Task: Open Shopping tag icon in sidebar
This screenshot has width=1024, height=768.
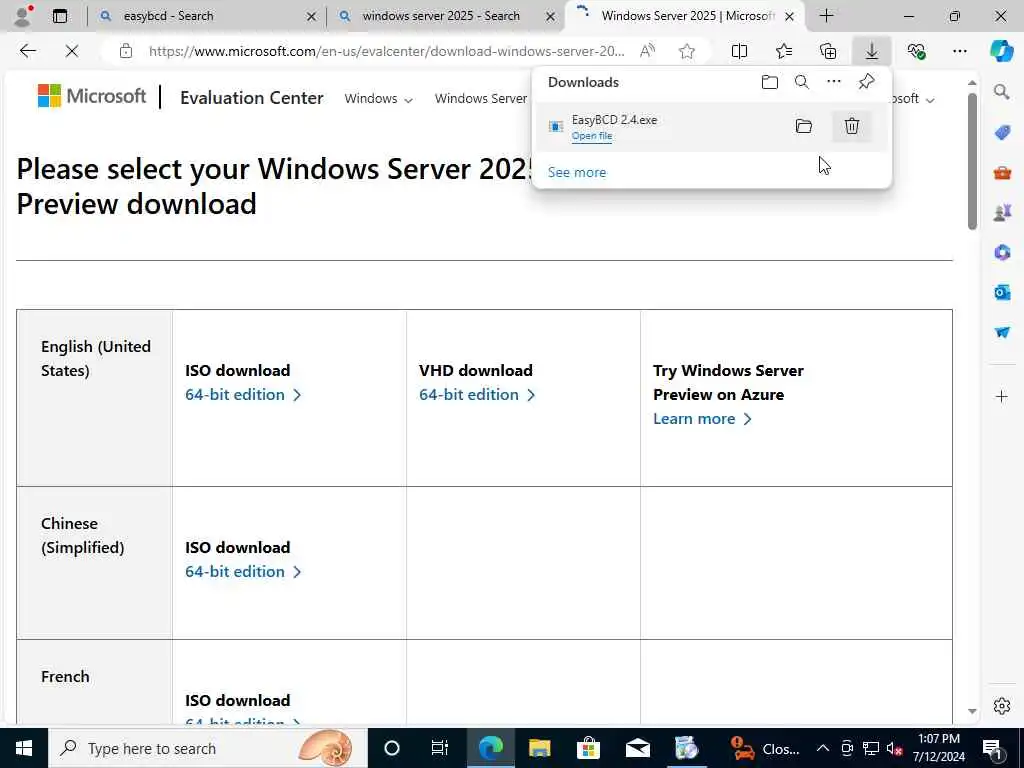Action: (x=1002, y=133)
